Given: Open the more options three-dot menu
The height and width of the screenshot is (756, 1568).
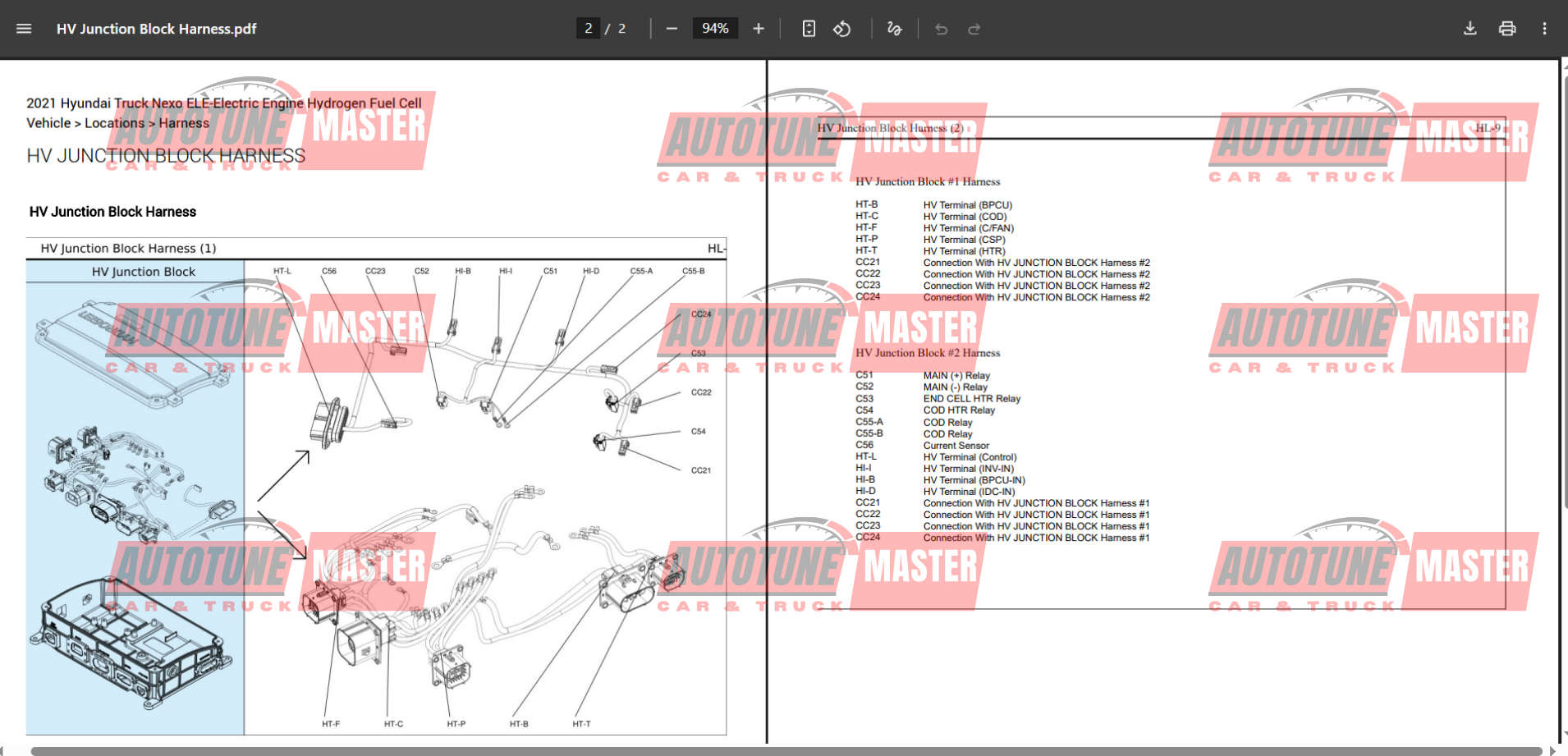Looking at the screenshot, I should click(x=1544, y=28).
